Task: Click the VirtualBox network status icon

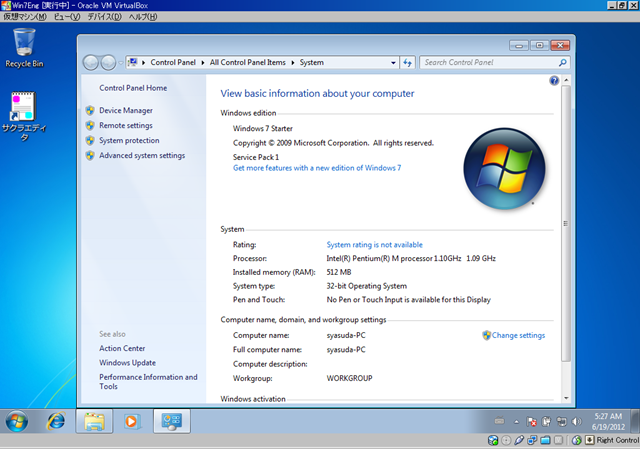Action: pos(532,440)
